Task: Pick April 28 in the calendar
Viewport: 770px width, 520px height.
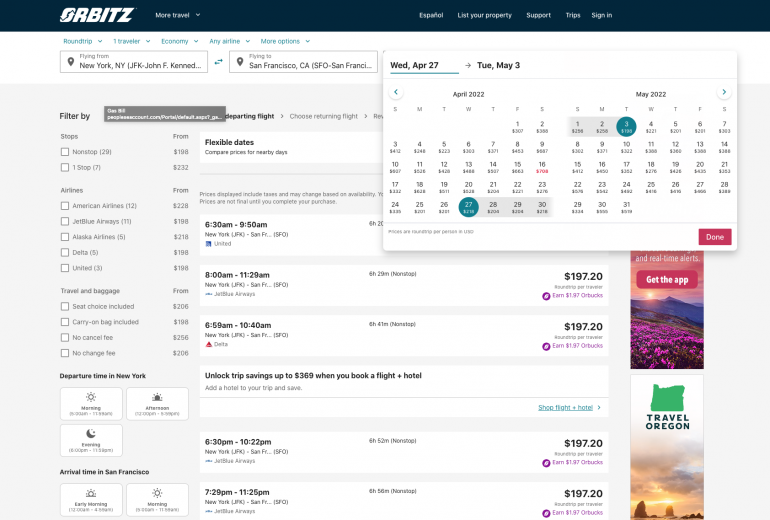Action: point(493,207)
